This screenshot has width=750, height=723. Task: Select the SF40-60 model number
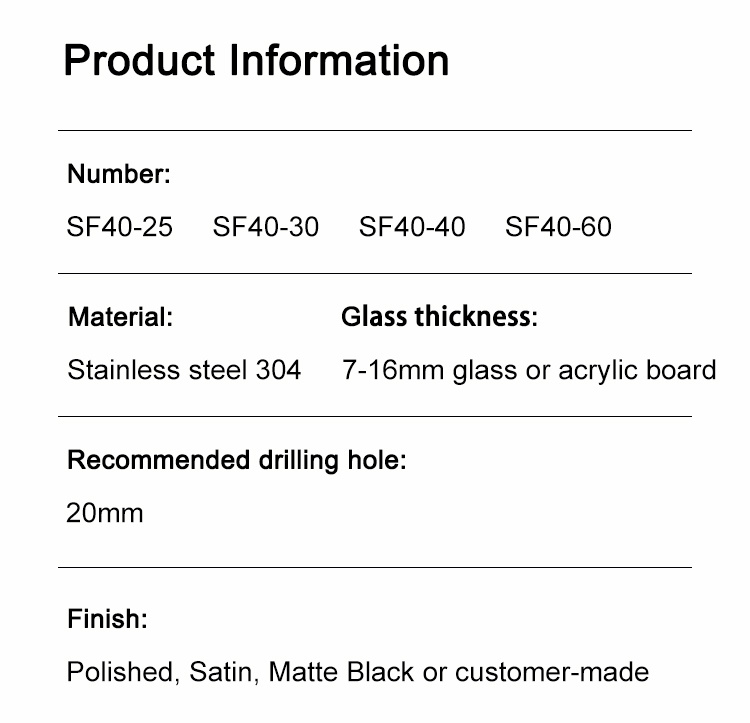coord(559,227)
